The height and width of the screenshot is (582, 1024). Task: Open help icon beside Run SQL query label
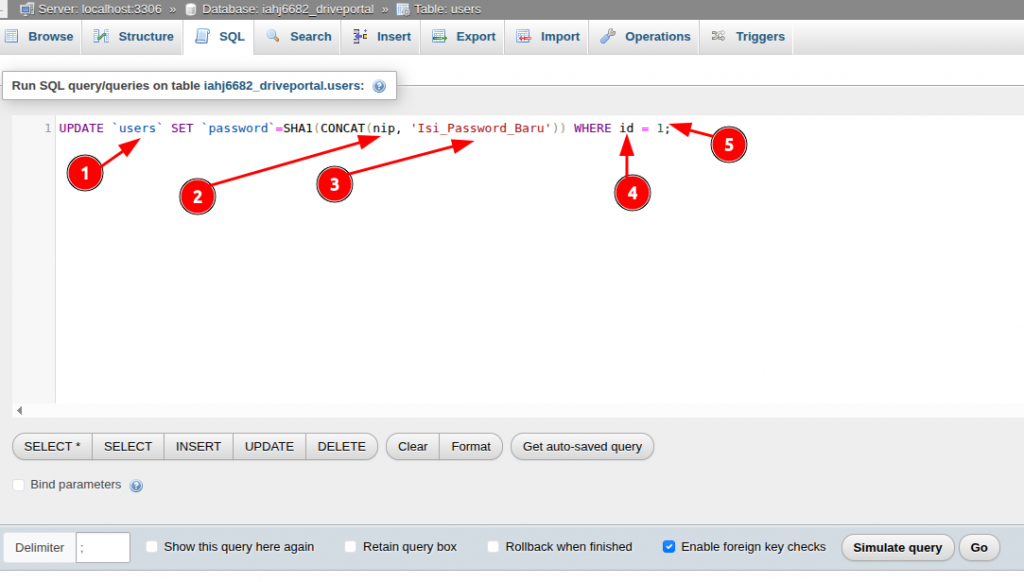click(x=379, y=87)
